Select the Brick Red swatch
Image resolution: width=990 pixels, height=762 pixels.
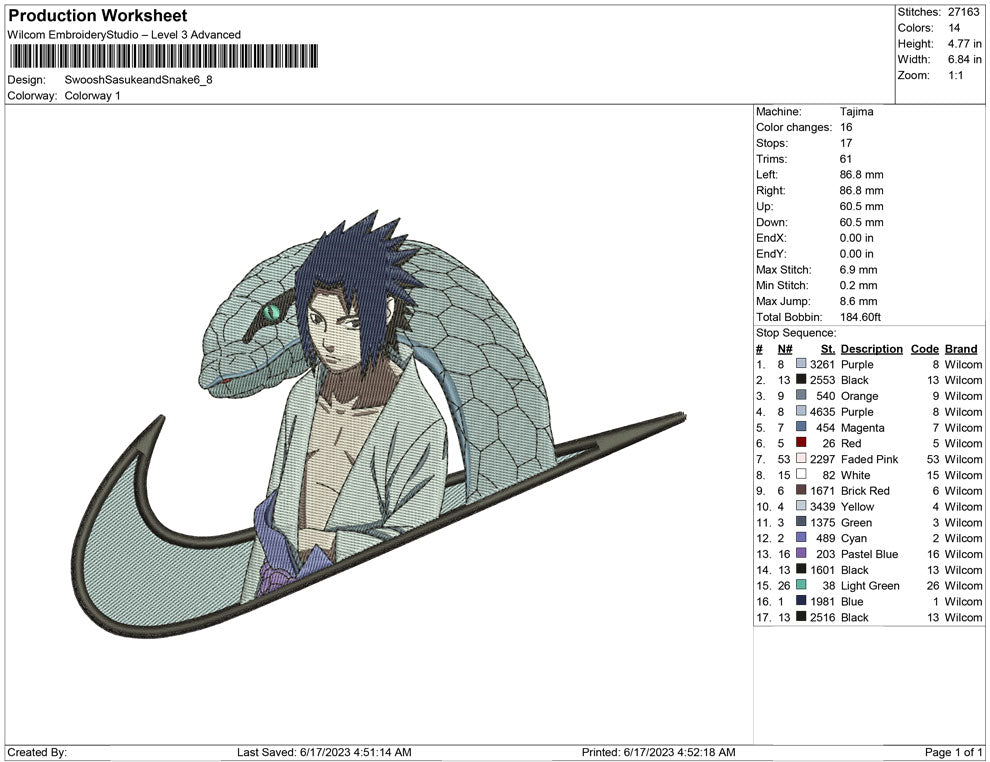coord(801,491)
